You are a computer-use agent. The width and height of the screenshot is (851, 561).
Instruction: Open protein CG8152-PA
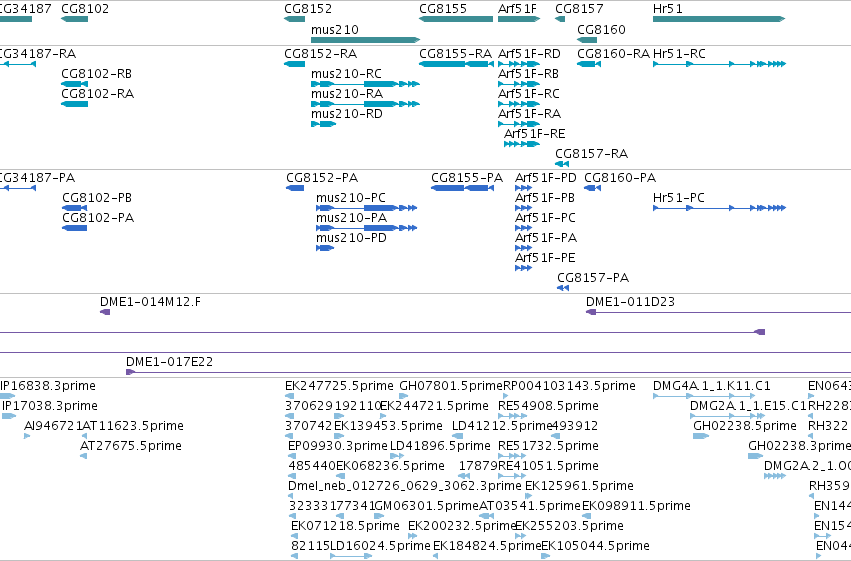(322, 178)
